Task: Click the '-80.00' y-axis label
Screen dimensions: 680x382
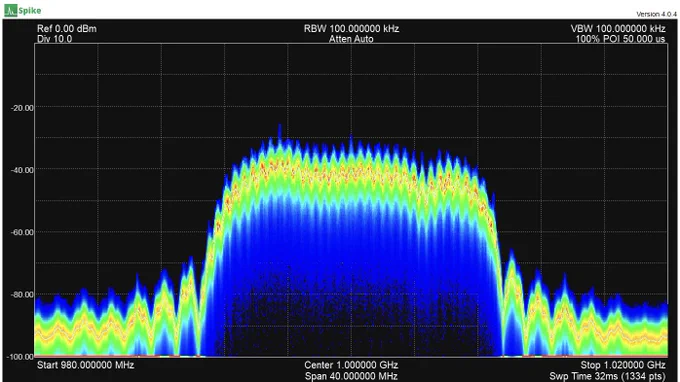Action: pos(22,294)
